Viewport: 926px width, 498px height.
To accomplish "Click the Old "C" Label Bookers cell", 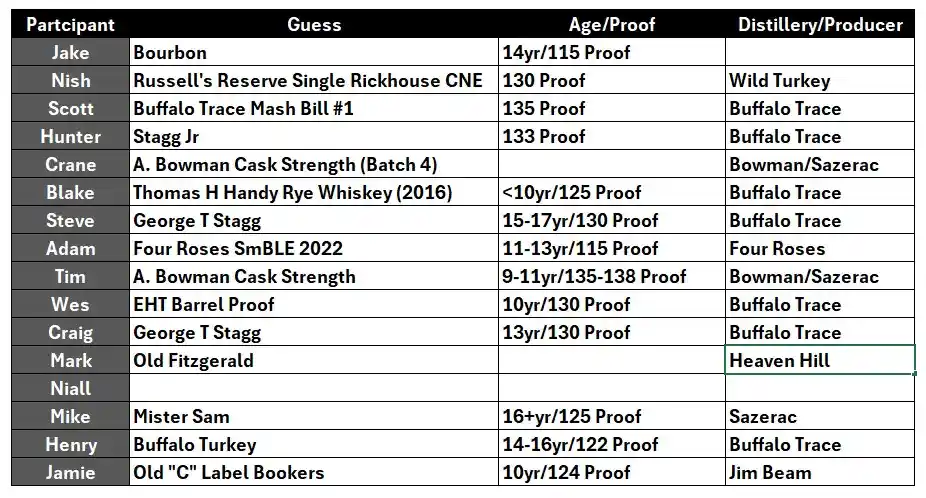I will [x=313, y=472].
